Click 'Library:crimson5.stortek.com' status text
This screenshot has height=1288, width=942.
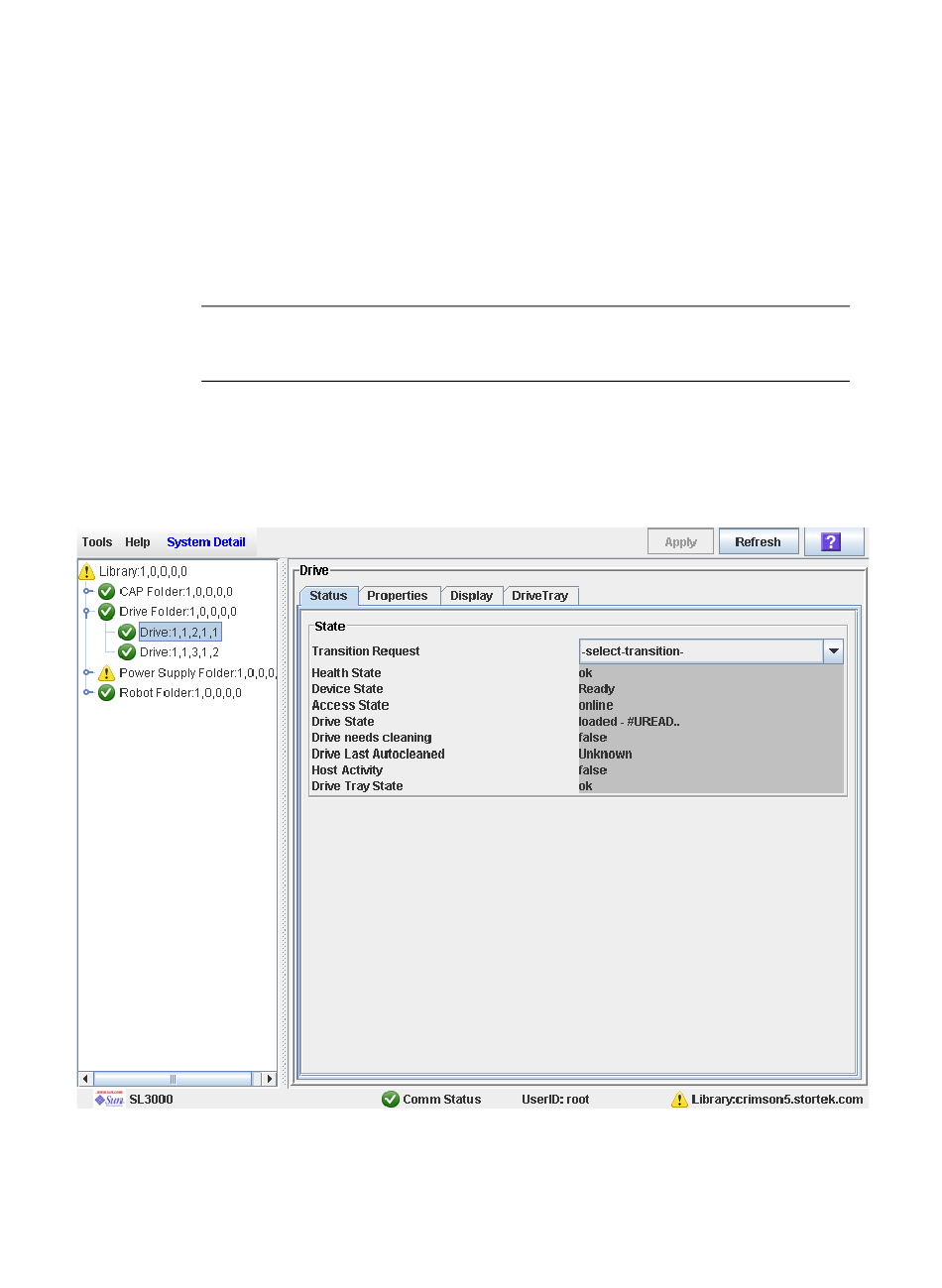click(777, 1100)
